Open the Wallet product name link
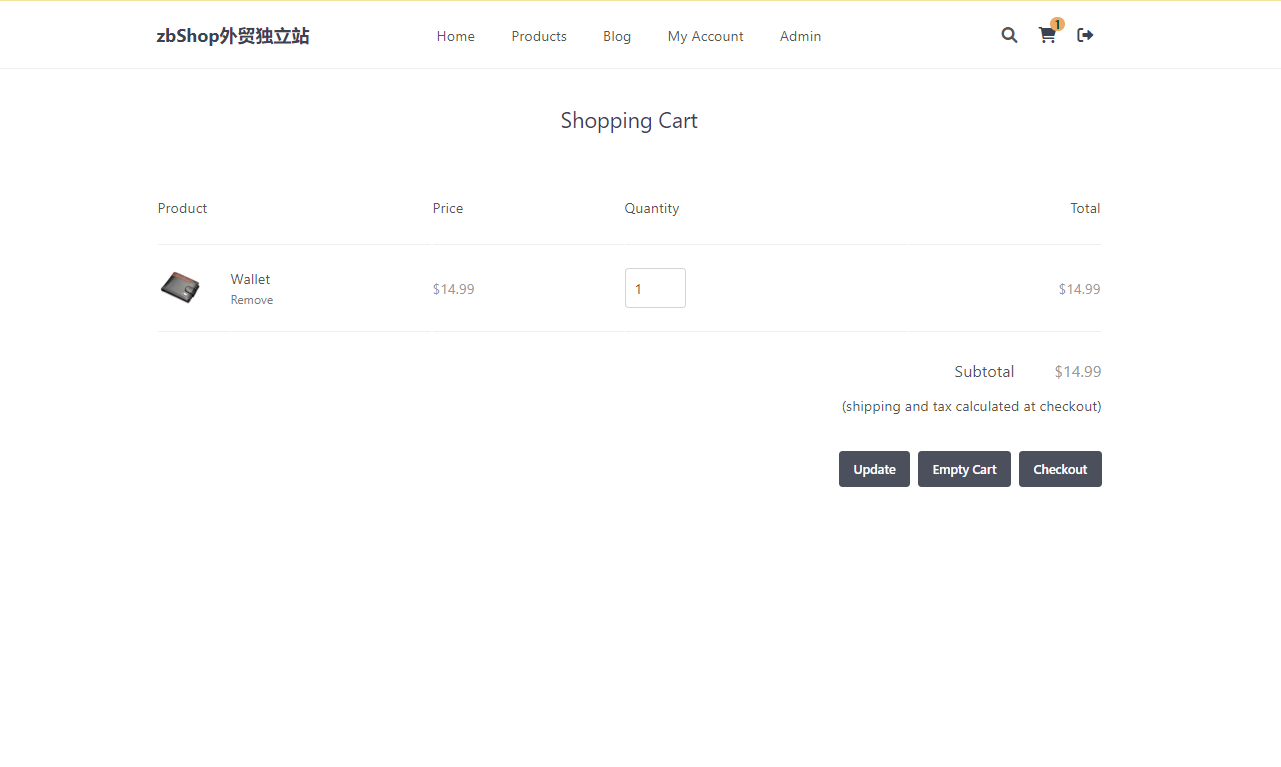The image size is (1281, 767). 250,279
